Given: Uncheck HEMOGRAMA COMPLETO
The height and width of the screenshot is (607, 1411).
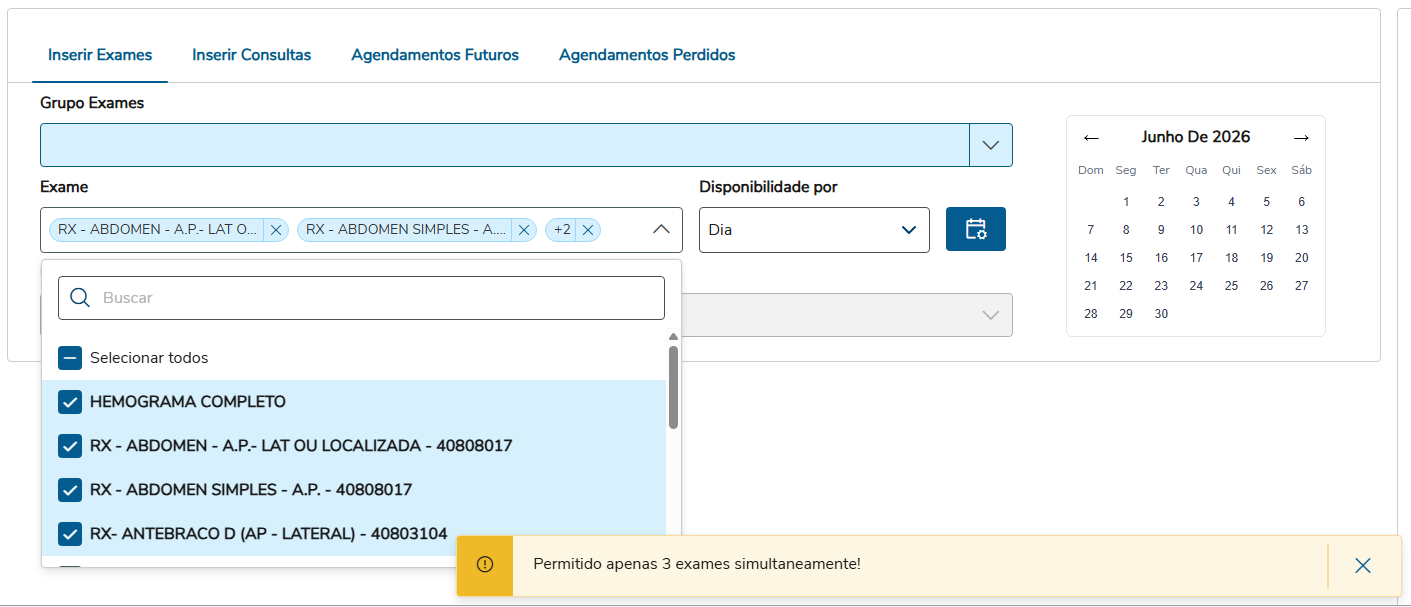Looking at the screenshot, I should point(70,402).
